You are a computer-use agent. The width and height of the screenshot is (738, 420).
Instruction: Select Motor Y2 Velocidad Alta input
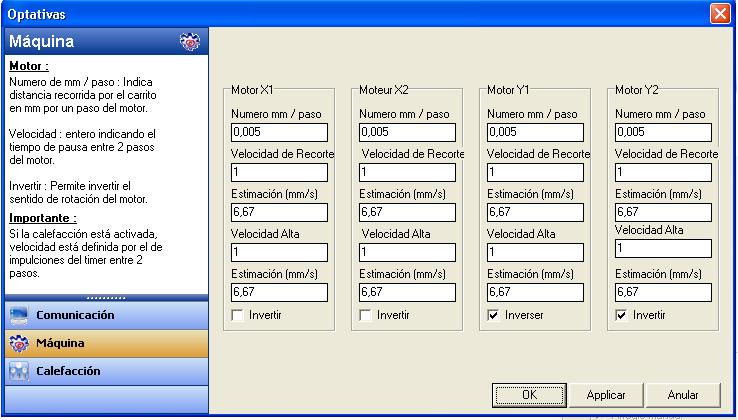(663, 248)
